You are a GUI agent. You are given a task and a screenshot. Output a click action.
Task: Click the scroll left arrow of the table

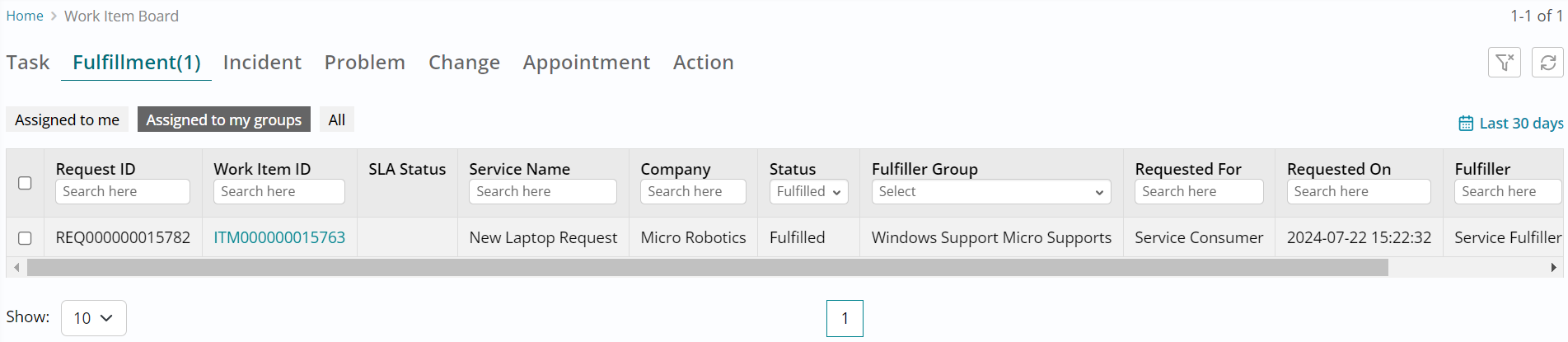16,267
